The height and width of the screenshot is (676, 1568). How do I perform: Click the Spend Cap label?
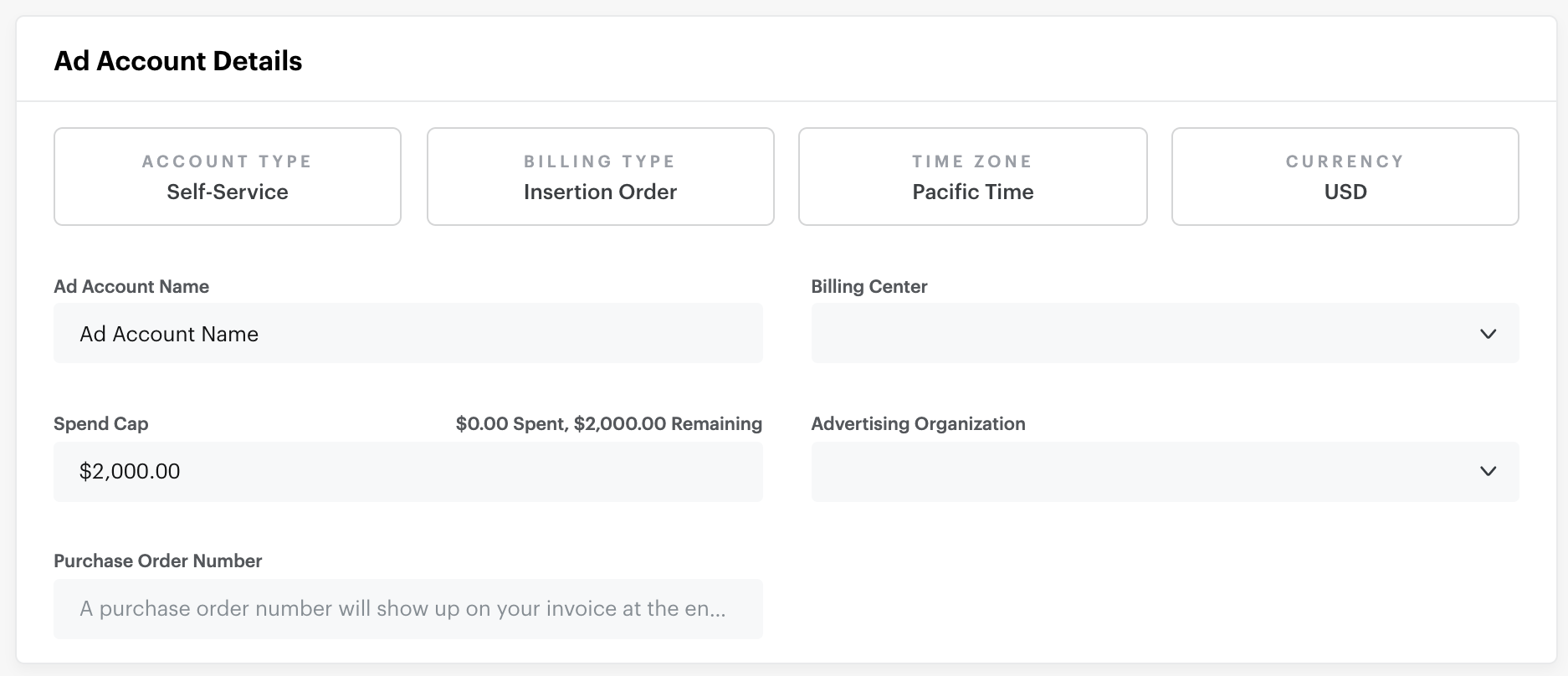(x=100, y=423)
